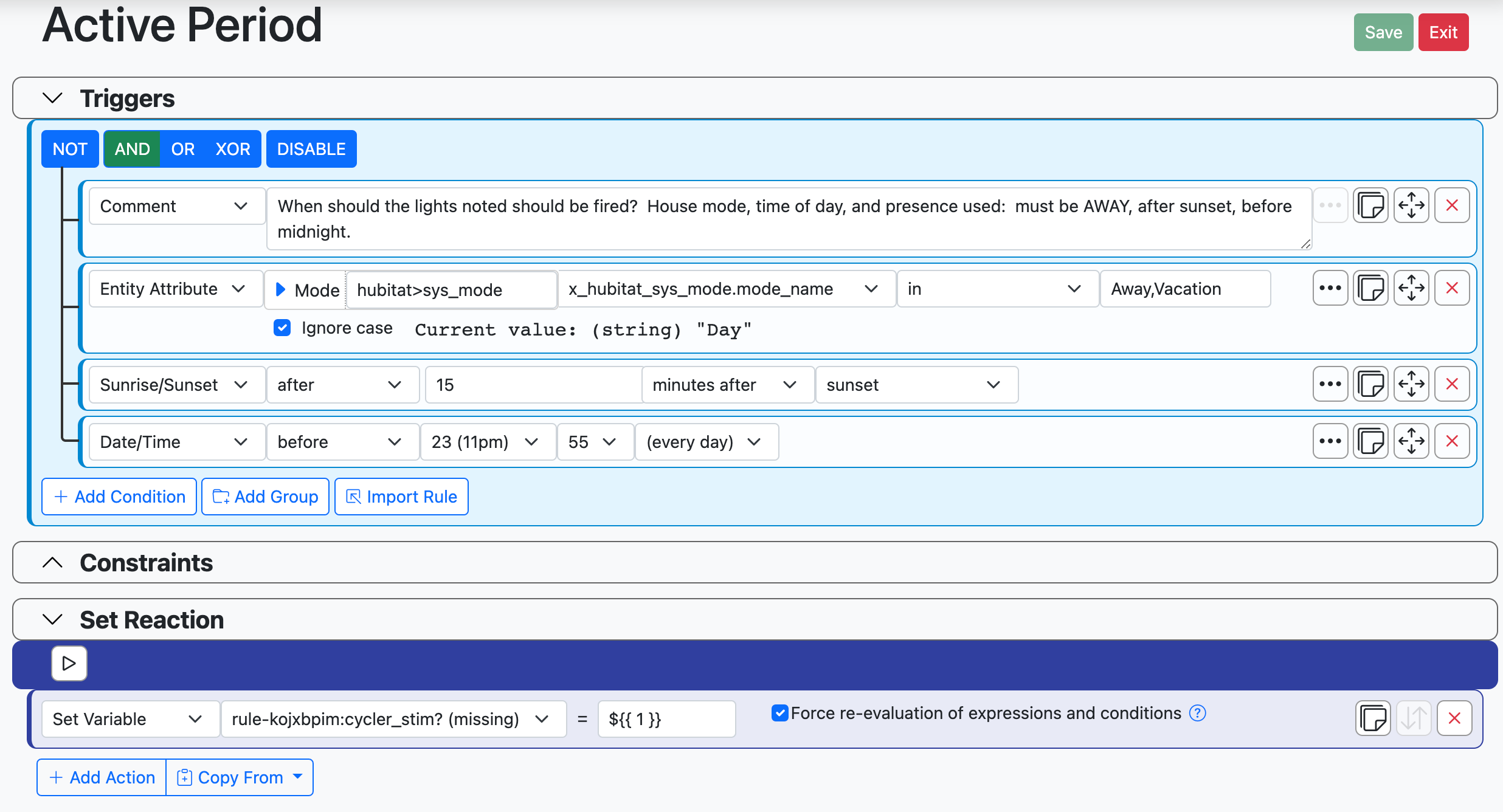
Task: Copy the Entity Attribute condition
Action: coord(1370,288)
